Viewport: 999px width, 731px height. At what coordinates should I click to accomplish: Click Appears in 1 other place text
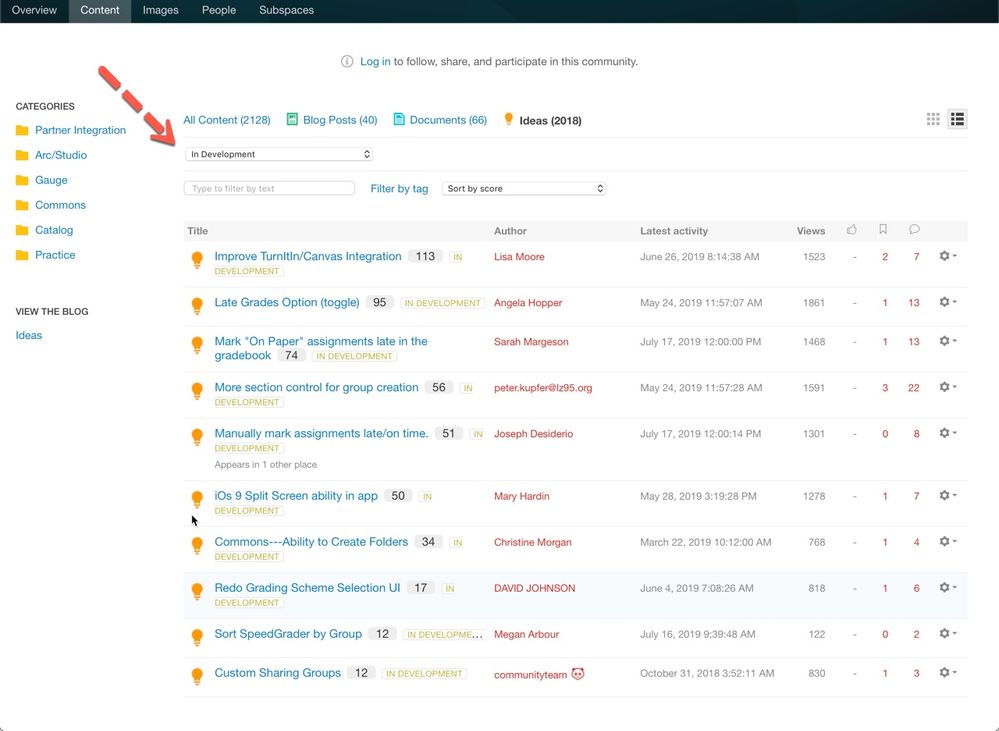(266, 465)
